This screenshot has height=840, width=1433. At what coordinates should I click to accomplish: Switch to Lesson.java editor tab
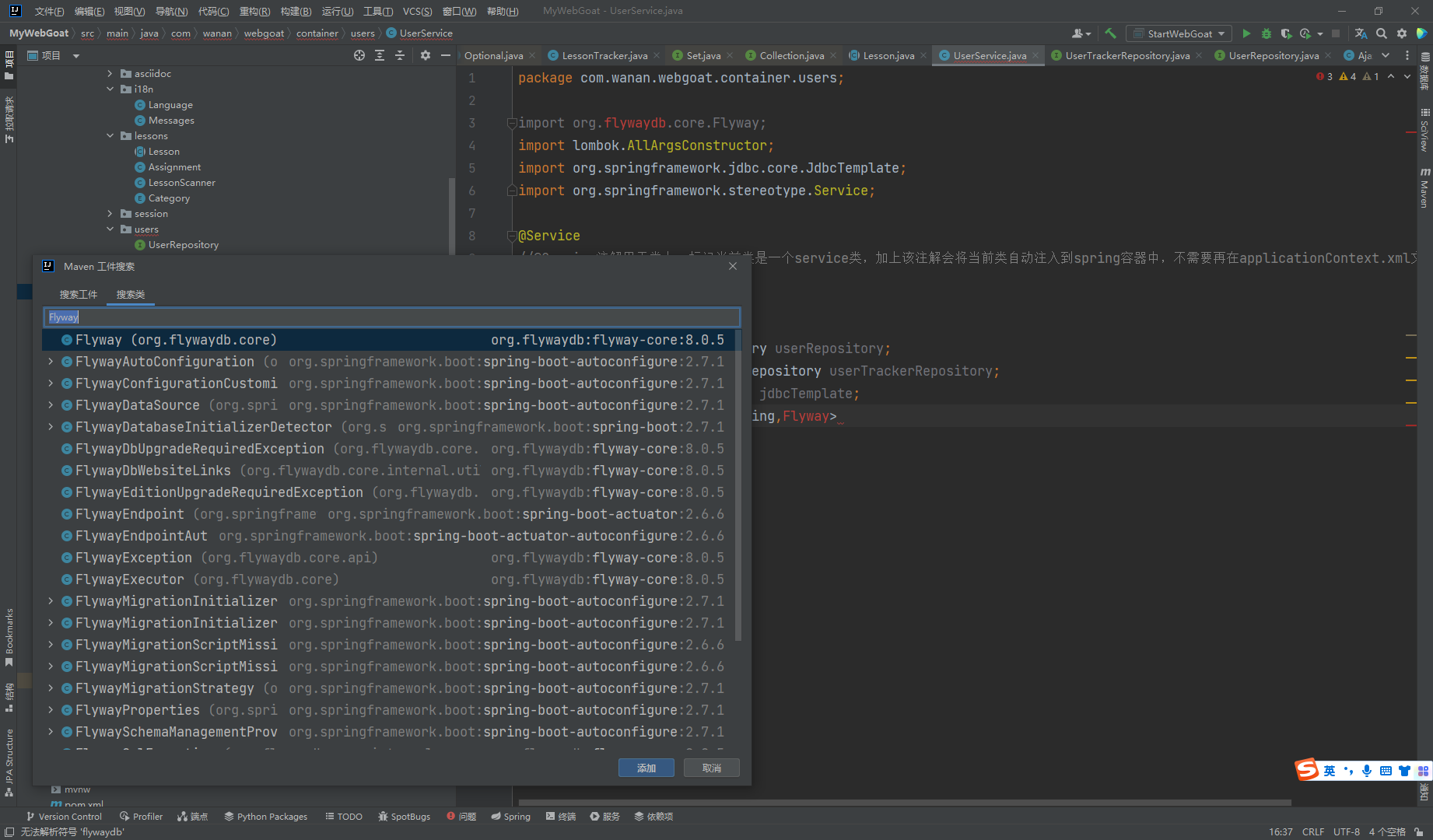(888, 55)
